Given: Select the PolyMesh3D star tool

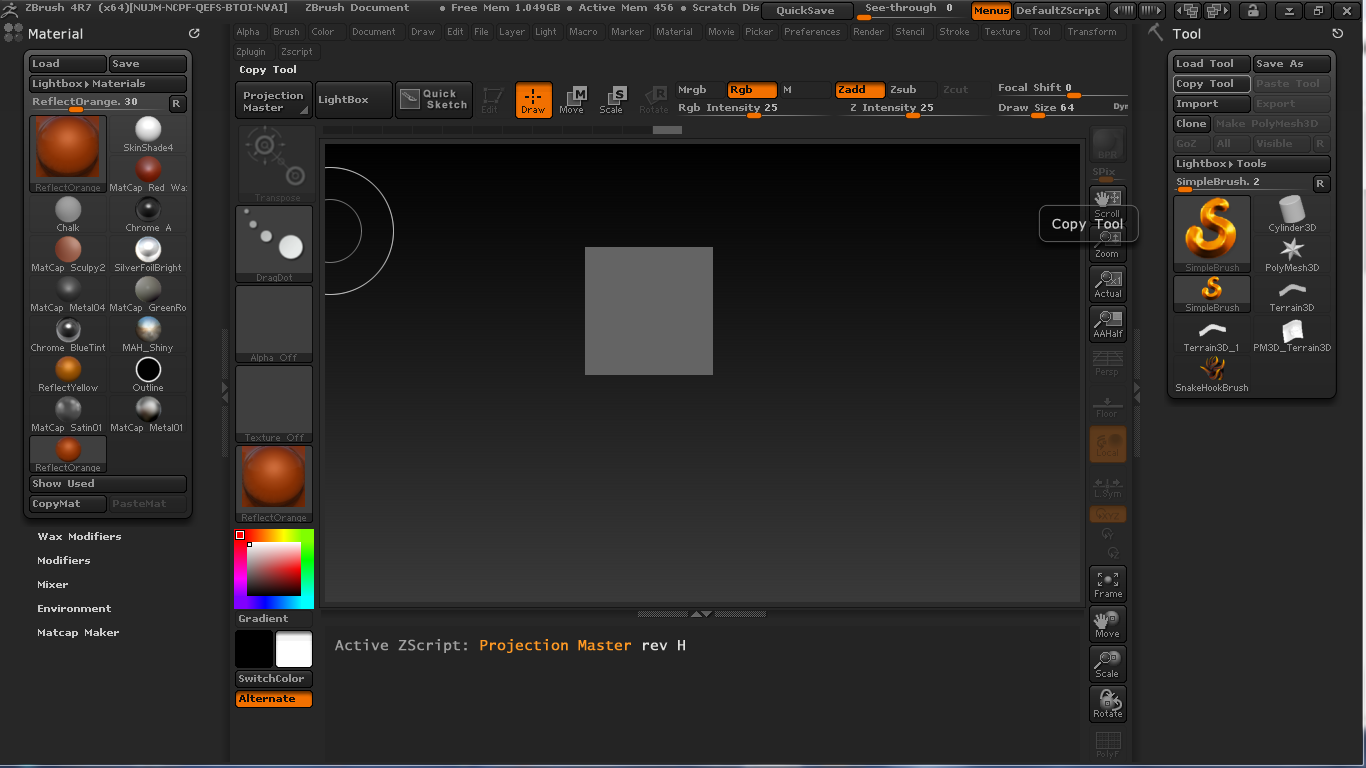Looking at the screenshot, I should pos(1292,255).
